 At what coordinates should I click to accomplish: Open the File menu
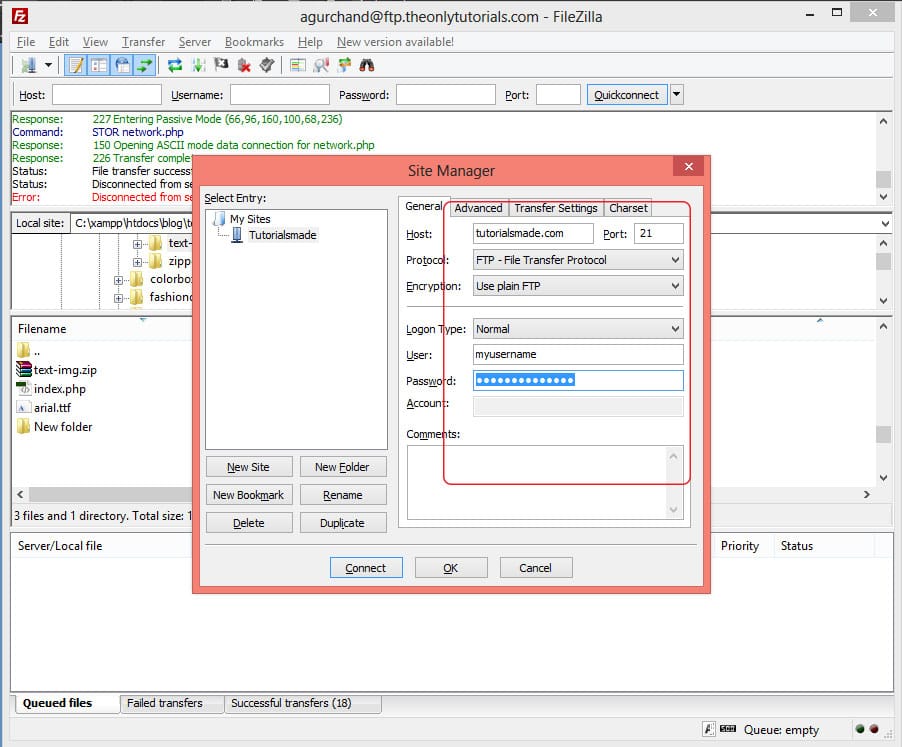26,42
